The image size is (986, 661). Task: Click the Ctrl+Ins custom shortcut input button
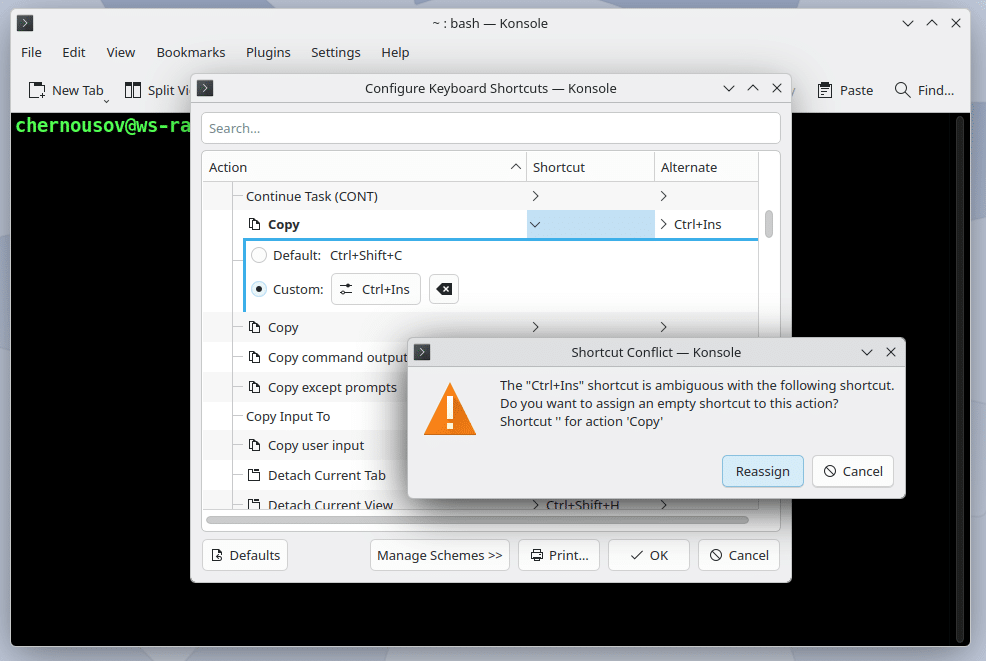click(375, 289)
